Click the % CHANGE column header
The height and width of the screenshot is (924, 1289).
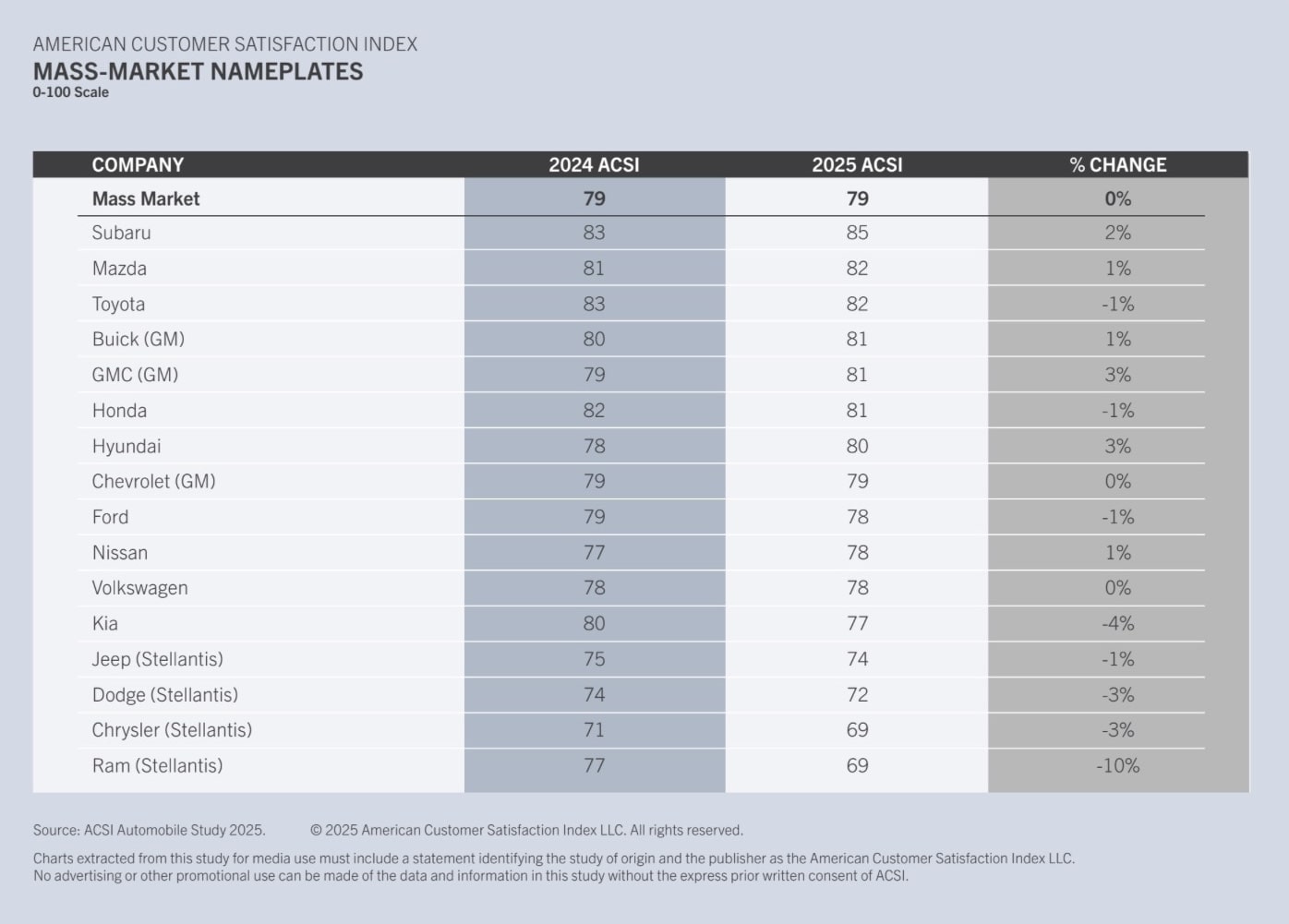(1117, 165)
